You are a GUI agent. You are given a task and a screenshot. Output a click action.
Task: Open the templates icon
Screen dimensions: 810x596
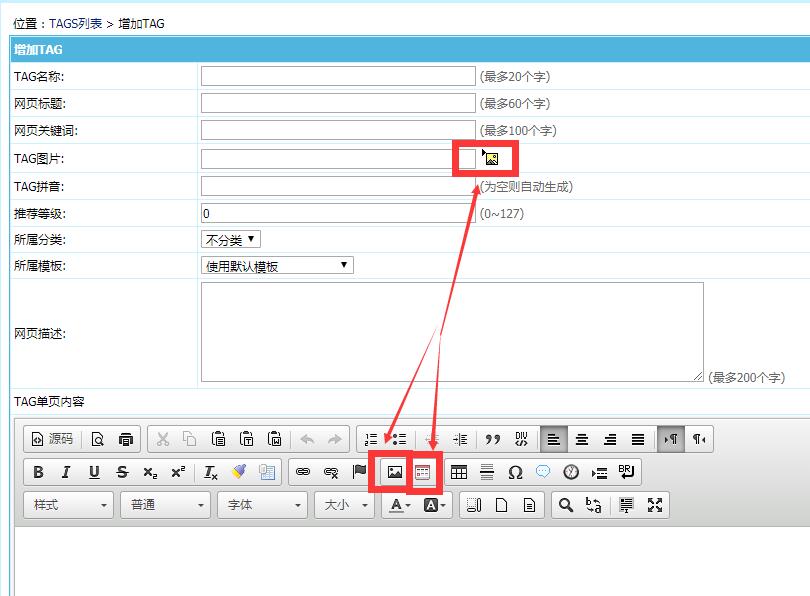tap(529, 505)
